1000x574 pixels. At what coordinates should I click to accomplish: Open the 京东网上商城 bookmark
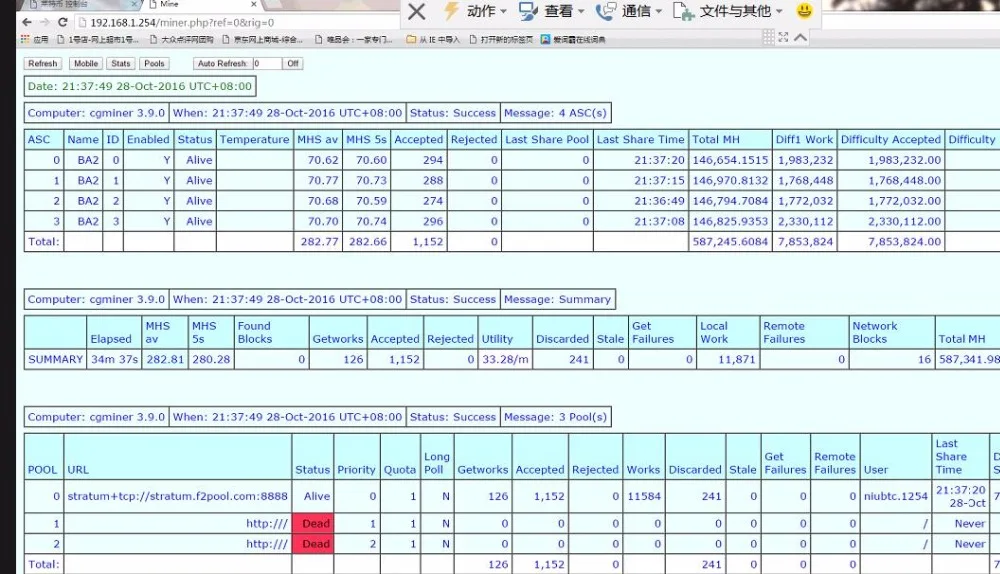pos(262,40)
